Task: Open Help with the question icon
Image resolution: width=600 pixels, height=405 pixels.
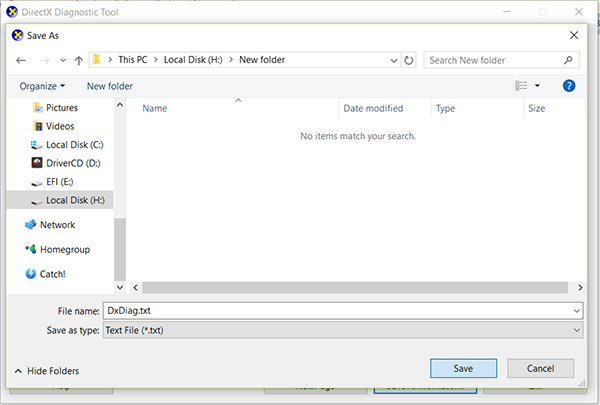Action: (569, 85)
